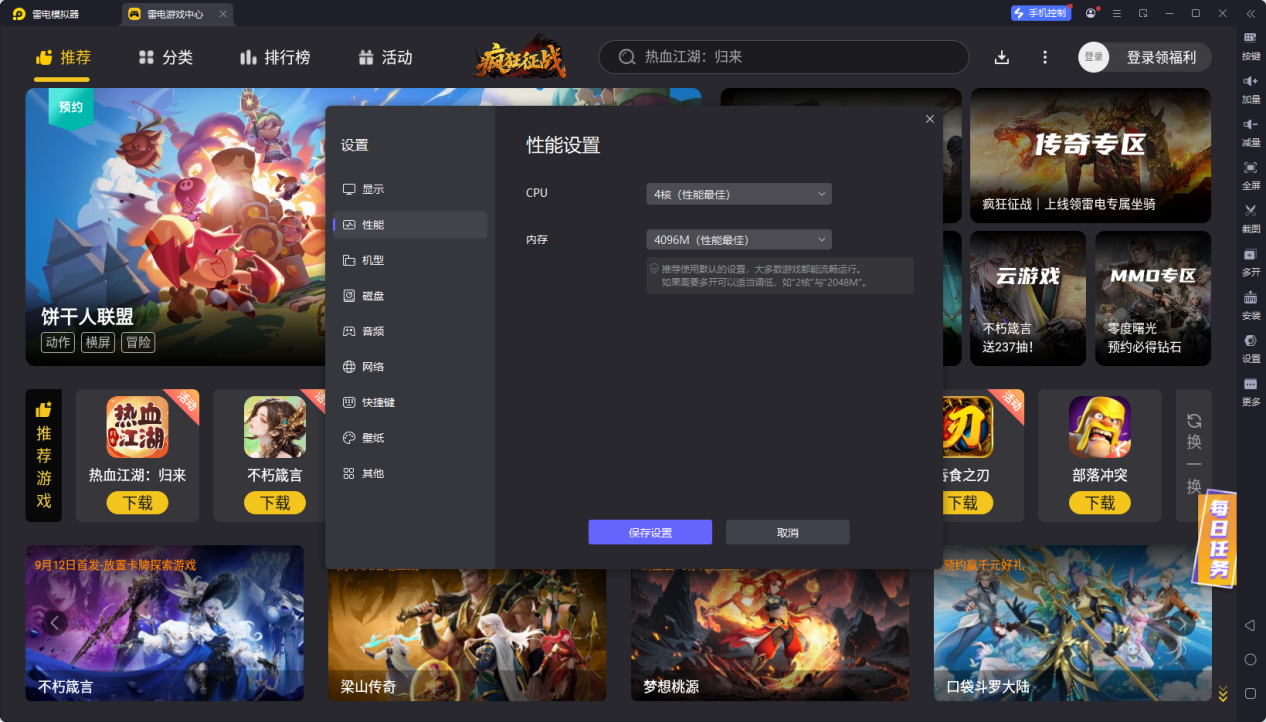This screenshot has width=1266, height=722.
Task: Open the 机型 device model settings
Action: 410,260
